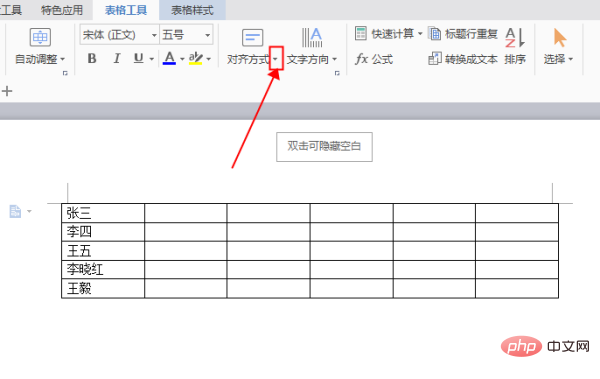Switch to the 表格样式 tab
Screen dimensions: 600x379
[x=192, y=10]
